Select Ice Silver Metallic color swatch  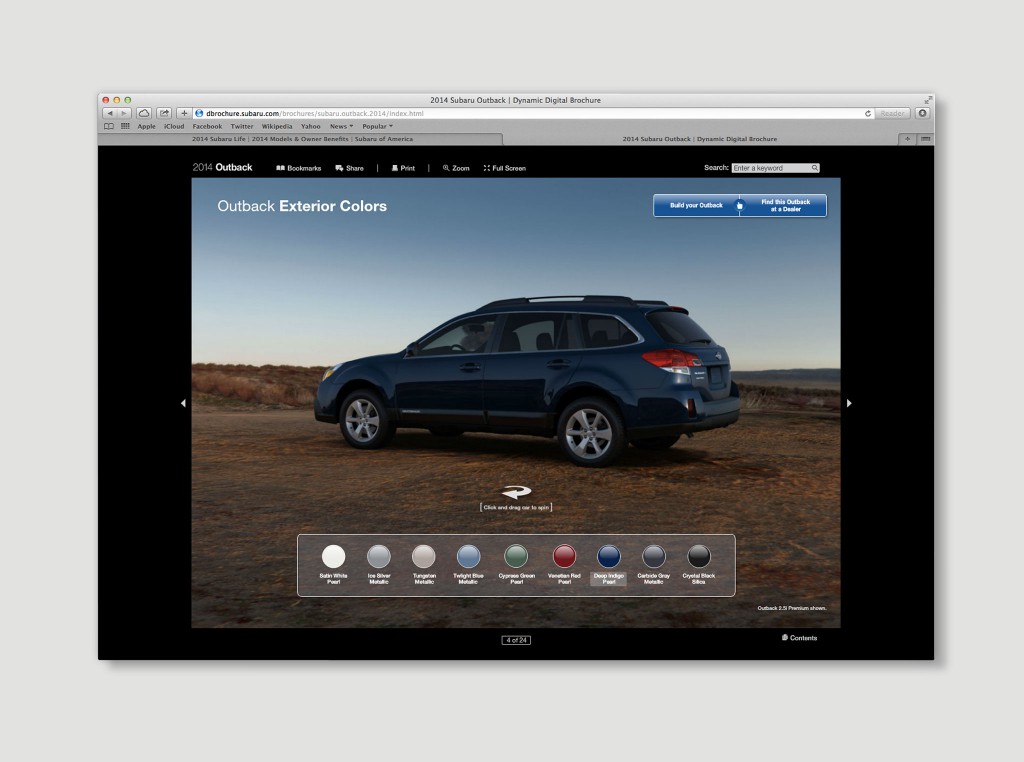(379, 557)
